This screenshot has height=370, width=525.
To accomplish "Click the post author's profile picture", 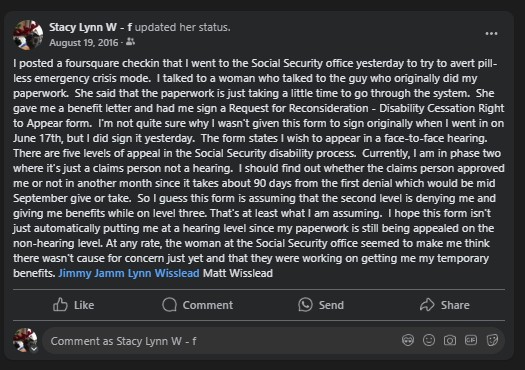I will coord(28,35).
